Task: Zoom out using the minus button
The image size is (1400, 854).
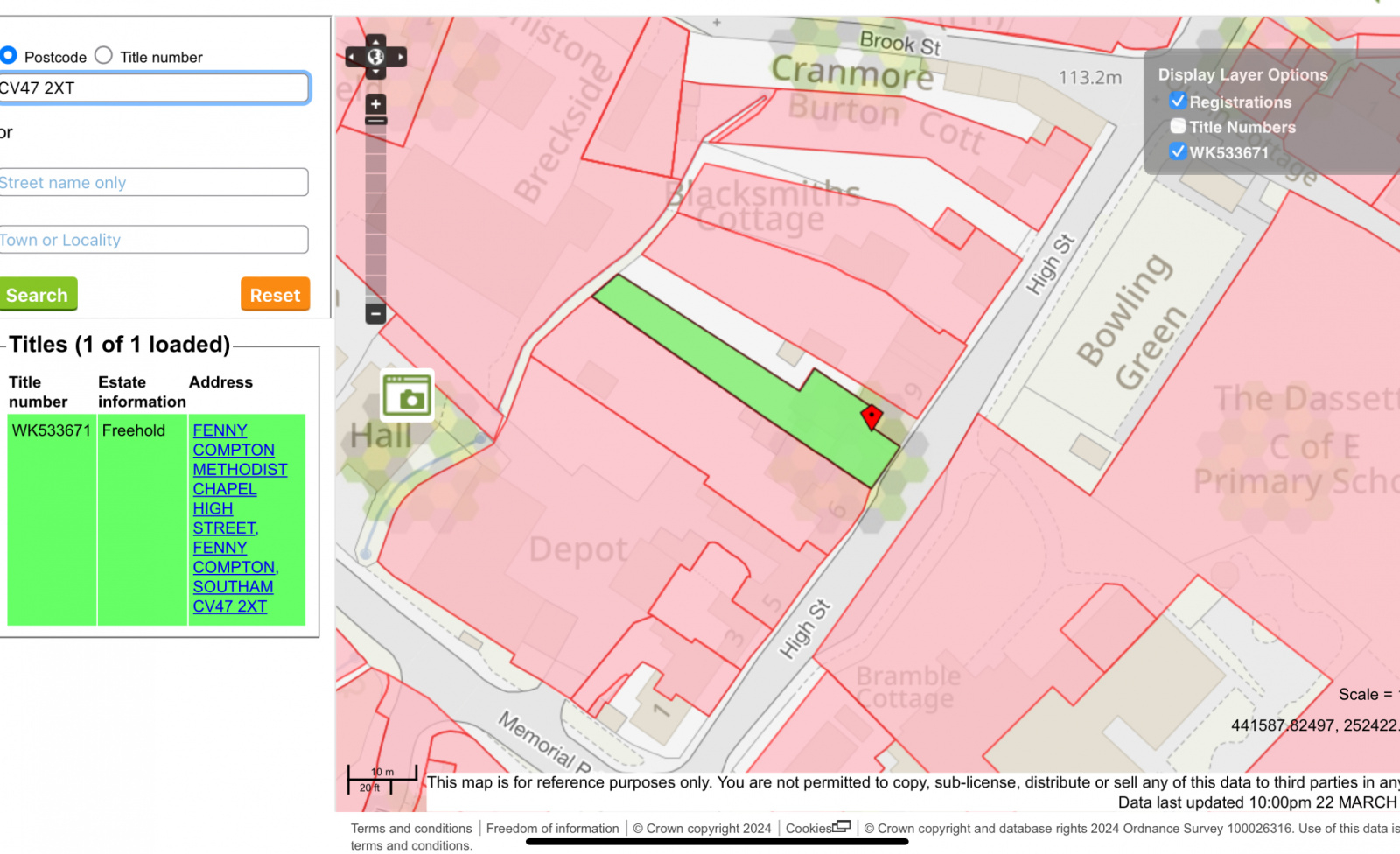Action: [375, 313]
